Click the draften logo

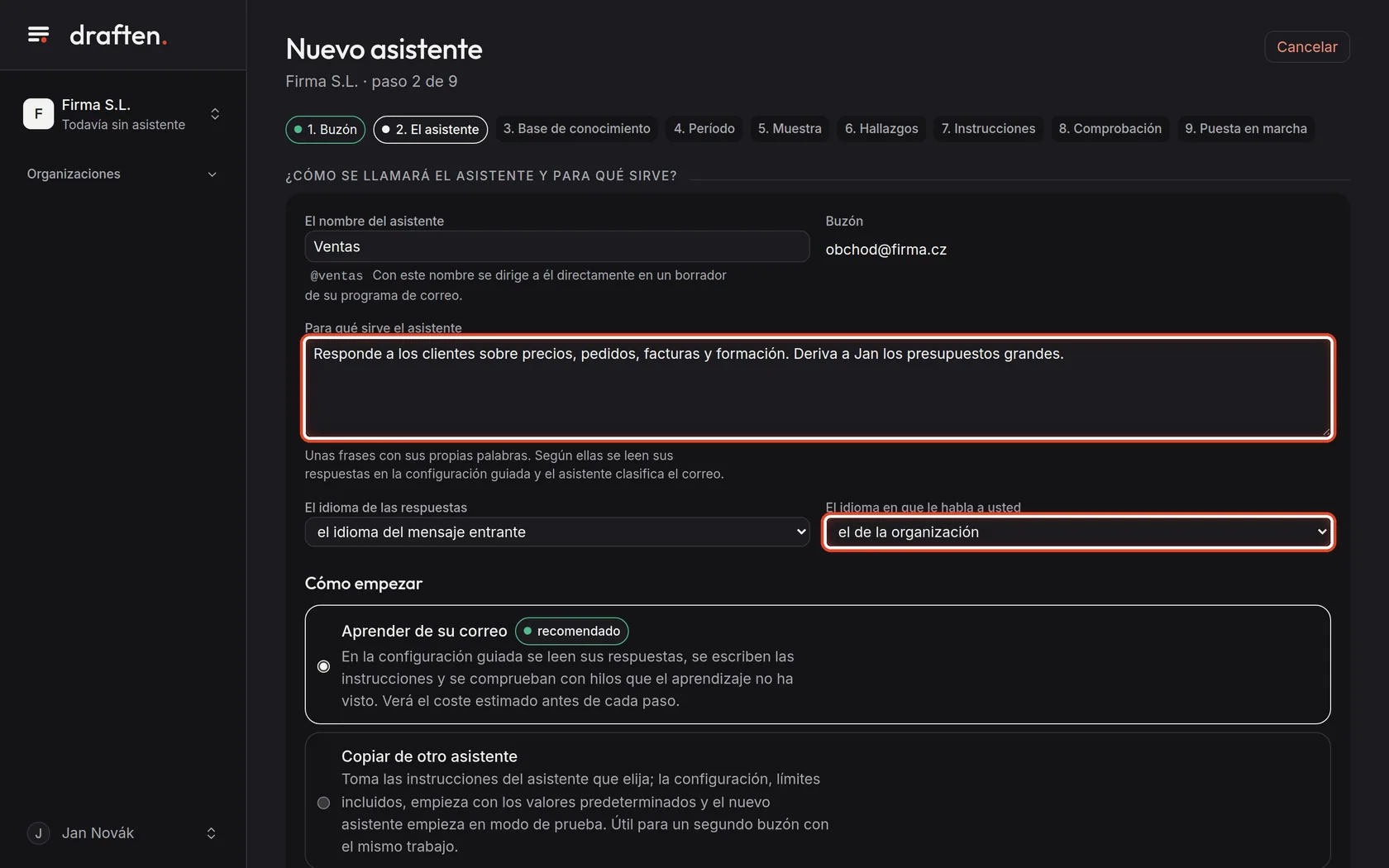(x=118, y=35)
